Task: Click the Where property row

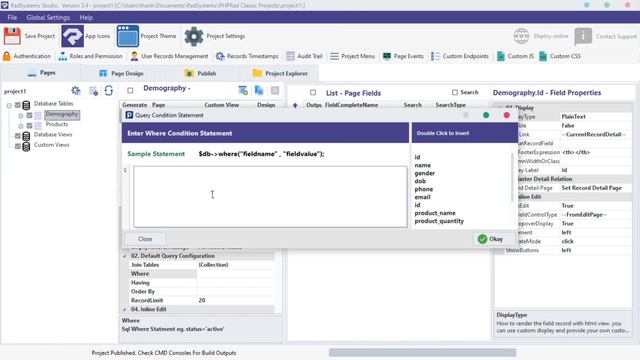Action: [202, 274]
